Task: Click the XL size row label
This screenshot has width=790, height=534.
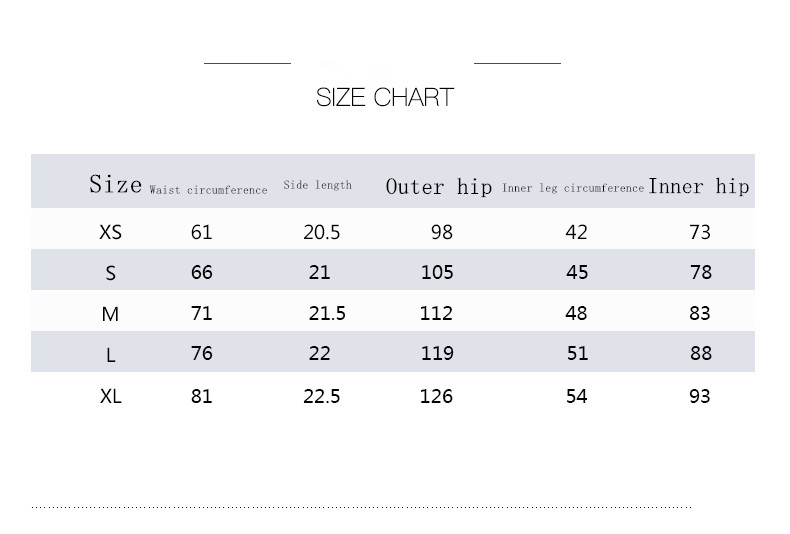Action: click(x=110, y=396)
